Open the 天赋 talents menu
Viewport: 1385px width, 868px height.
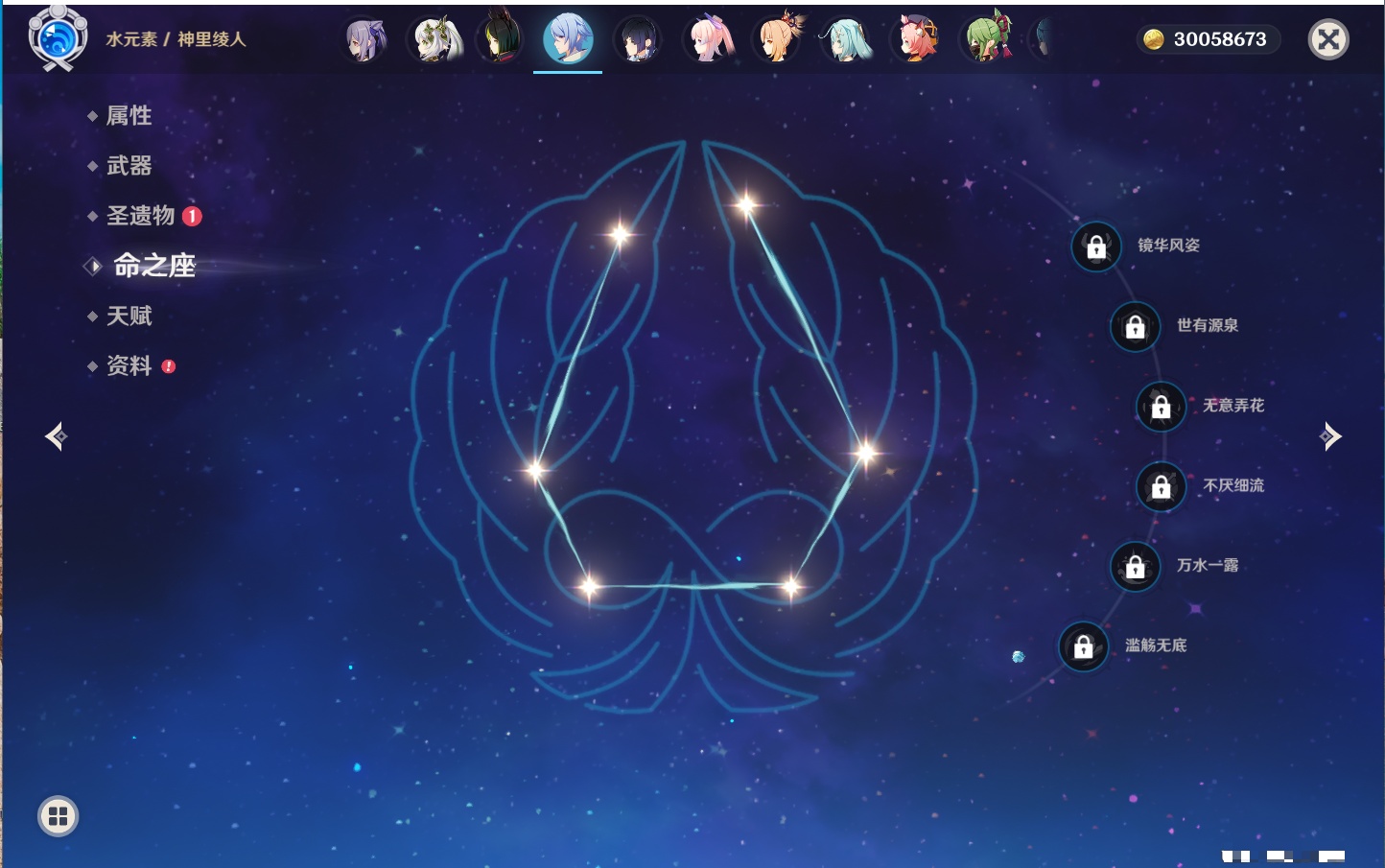coord(129,316)
